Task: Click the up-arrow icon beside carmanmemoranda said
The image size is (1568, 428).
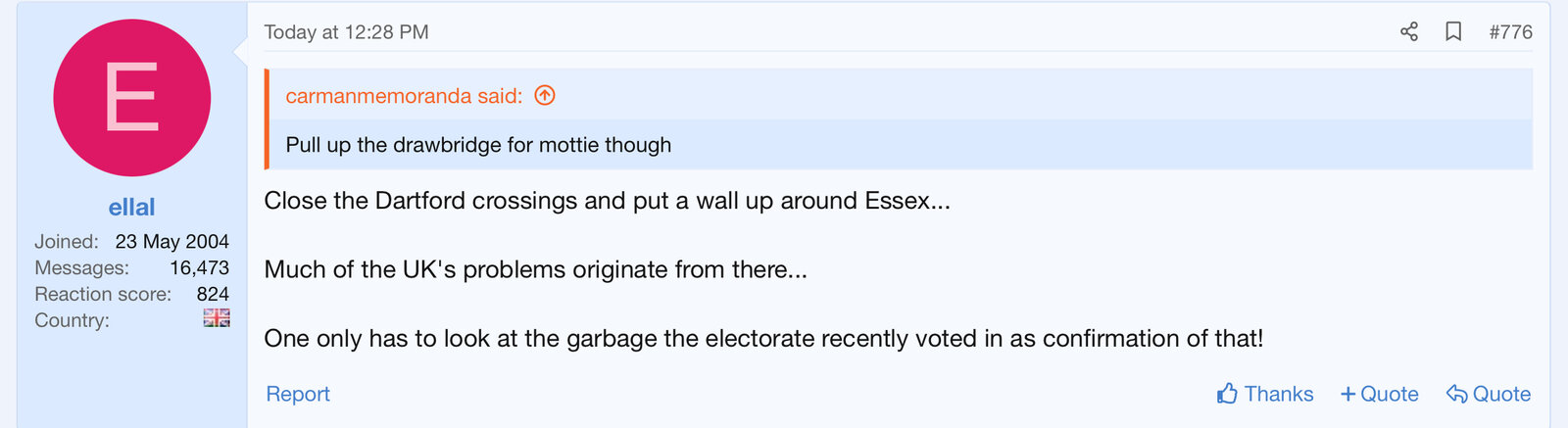Action: click(x=545, y=95)
